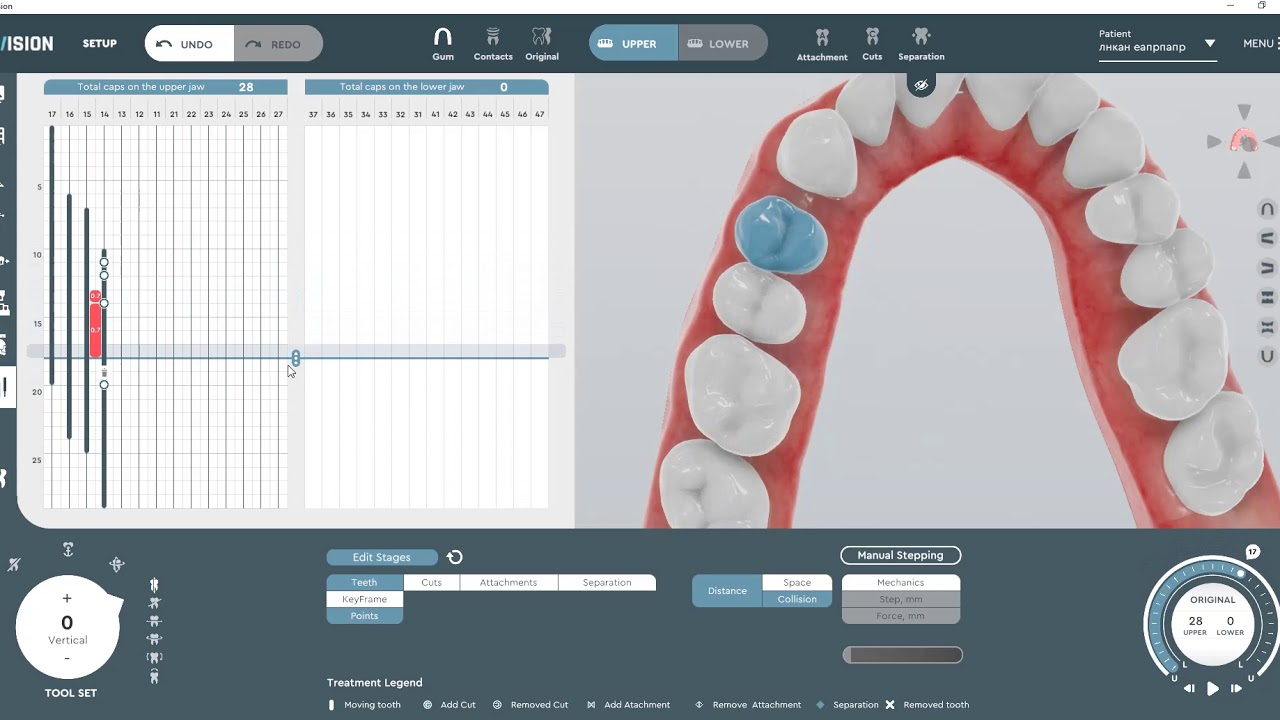Select the tooth with top arc tool

(154, 677)
